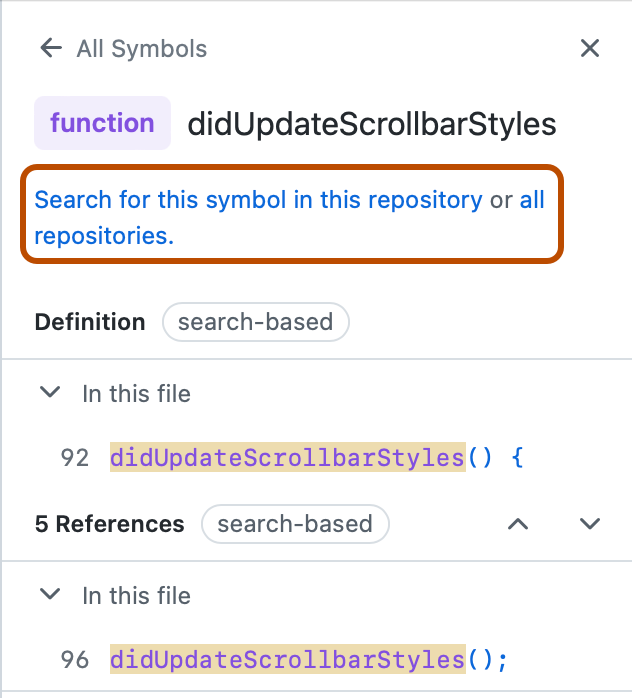This screenshot has height=698, width=632.
Task: Click the line number 92
Action: coord(75,458)
